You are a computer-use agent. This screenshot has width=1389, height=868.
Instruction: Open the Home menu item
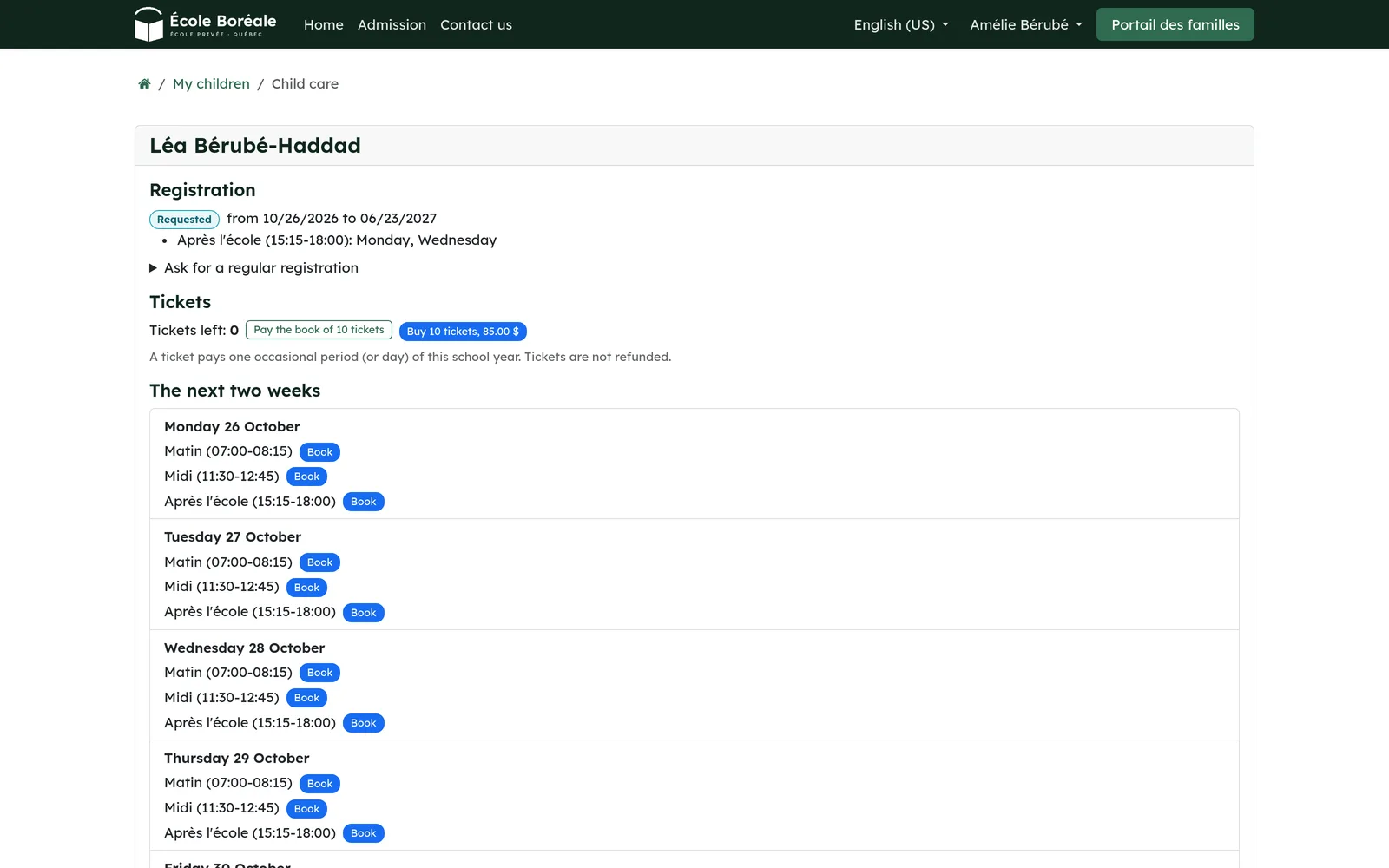coord(324,24)
